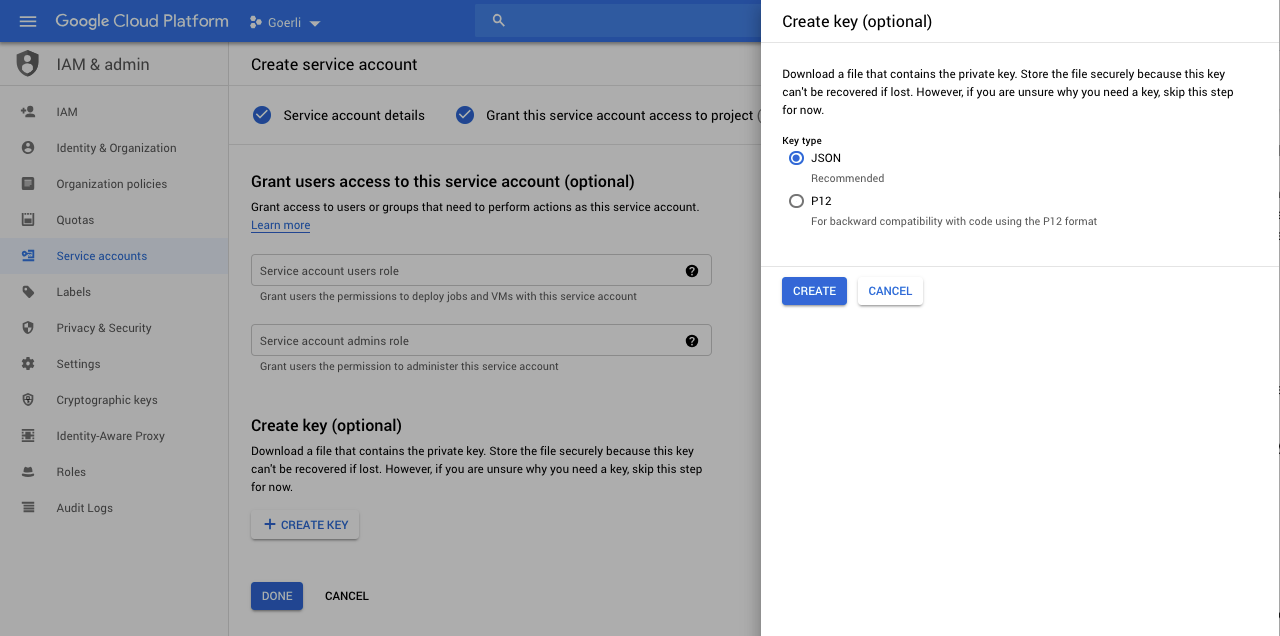Click the IAM & admin shield icon
This screenshot has height=636, width=1280.
pyautogui.click(x=28, y=64)
